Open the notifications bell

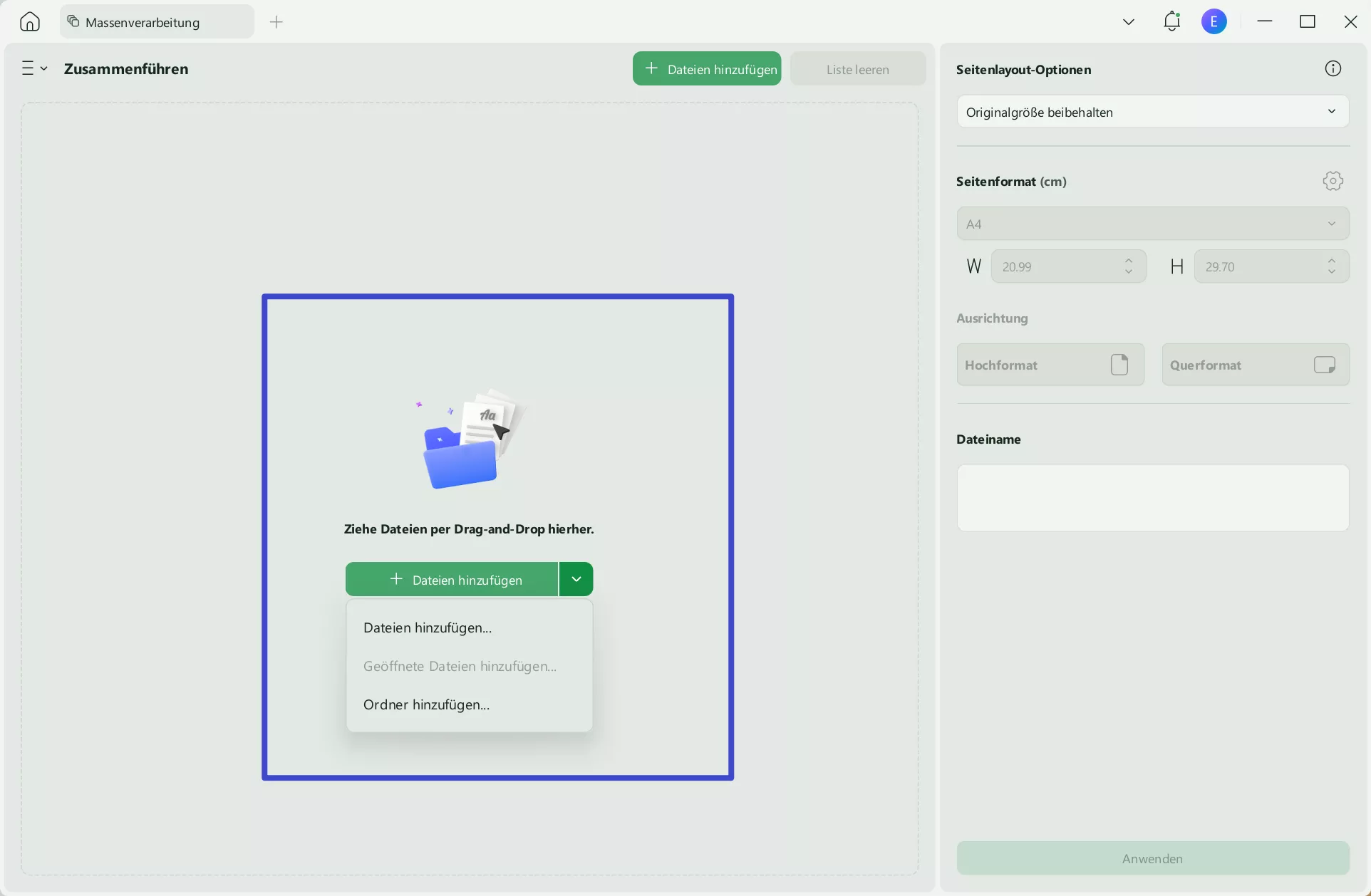coord(1171,21)
